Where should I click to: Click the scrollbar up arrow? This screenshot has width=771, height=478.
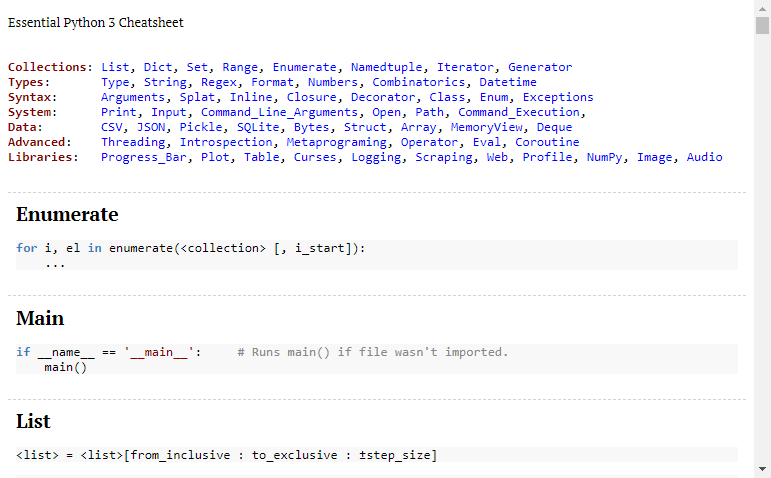[x=762, y=8]
